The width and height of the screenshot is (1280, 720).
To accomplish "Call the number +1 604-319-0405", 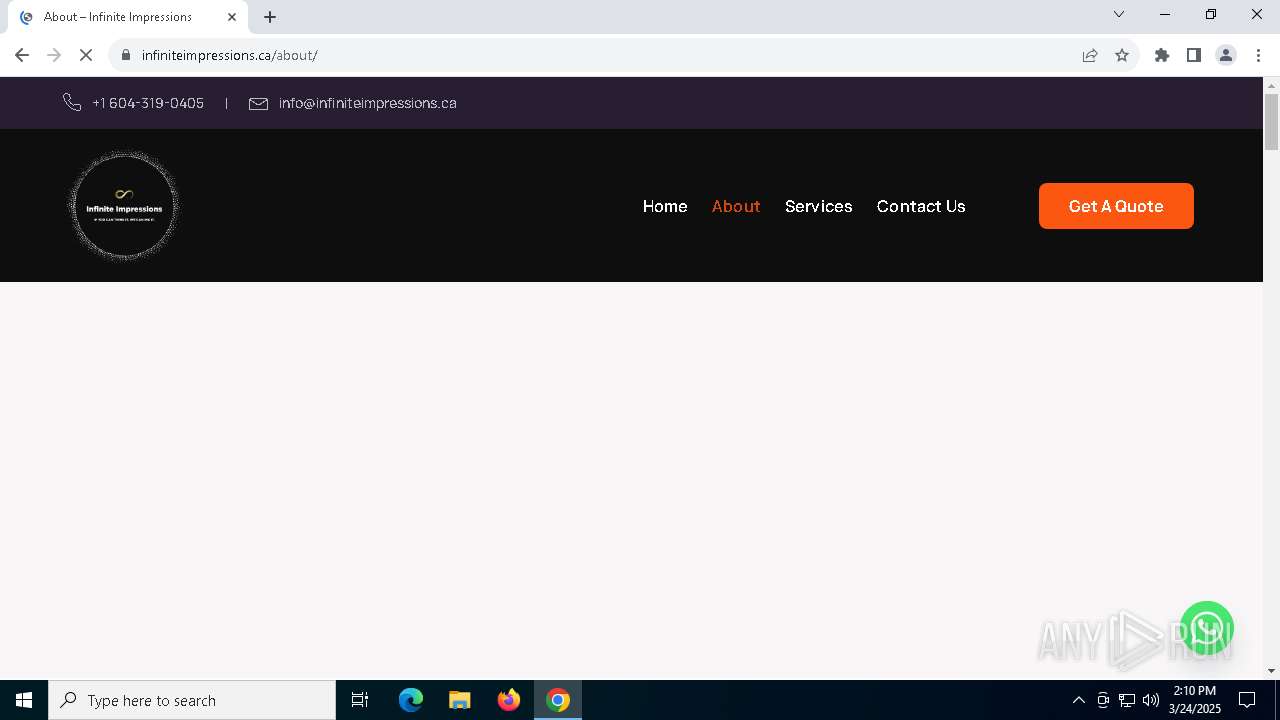I will [x=148, y=103].
